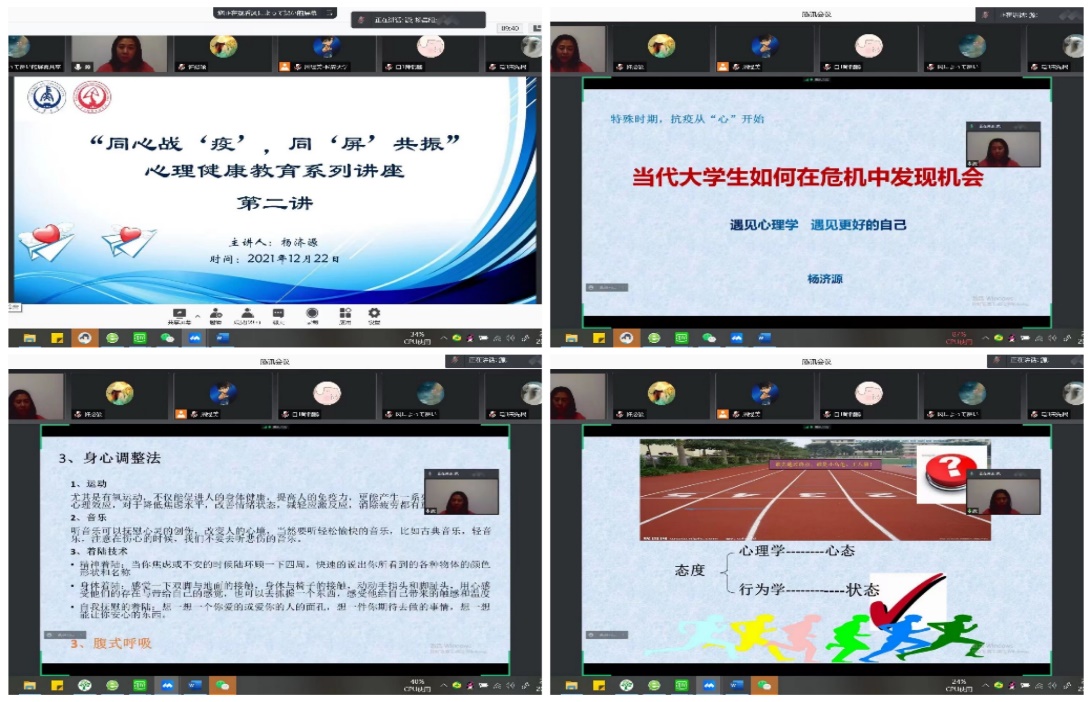Open Sticky Notes in the taskbar below the running-track slide
Screen dimensions: 1092x702
pos(599,686)
